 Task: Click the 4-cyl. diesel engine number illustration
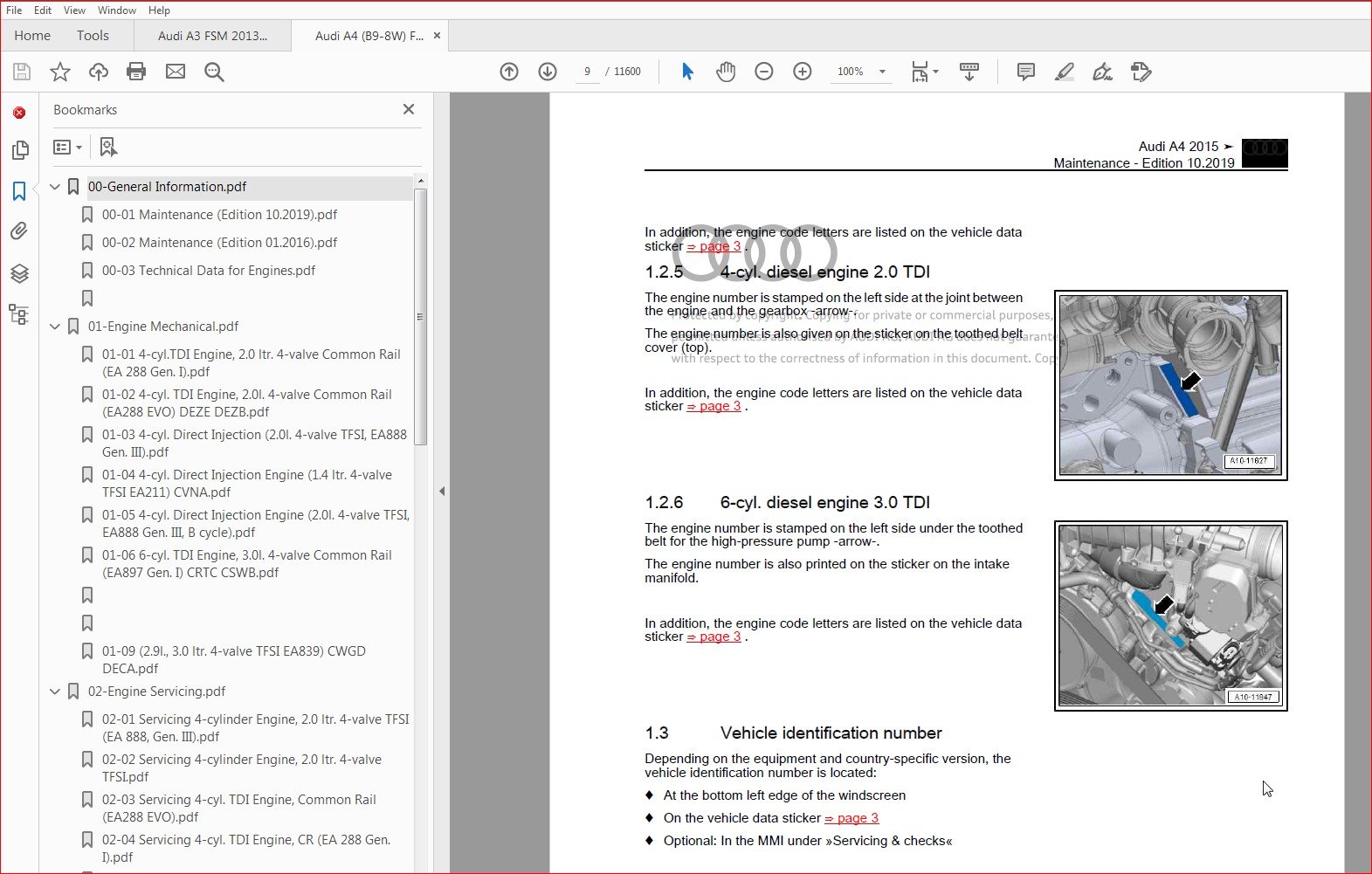(1170, 385)
